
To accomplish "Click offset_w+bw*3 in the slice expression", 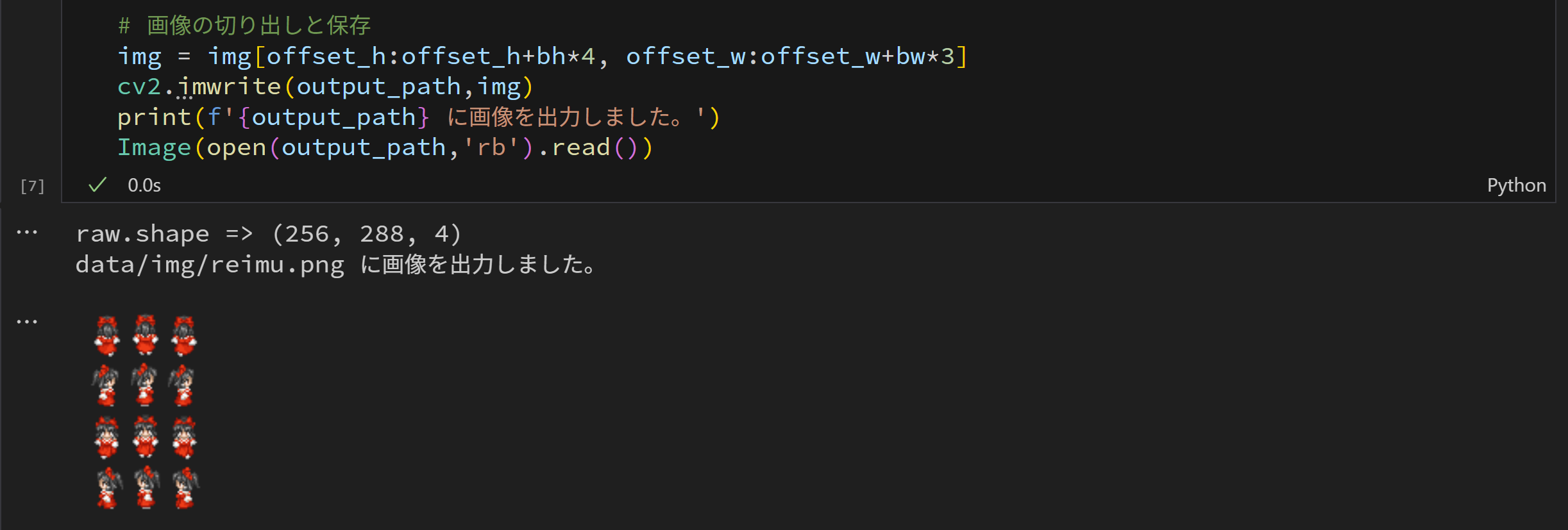I will click(x=857, y=56).
